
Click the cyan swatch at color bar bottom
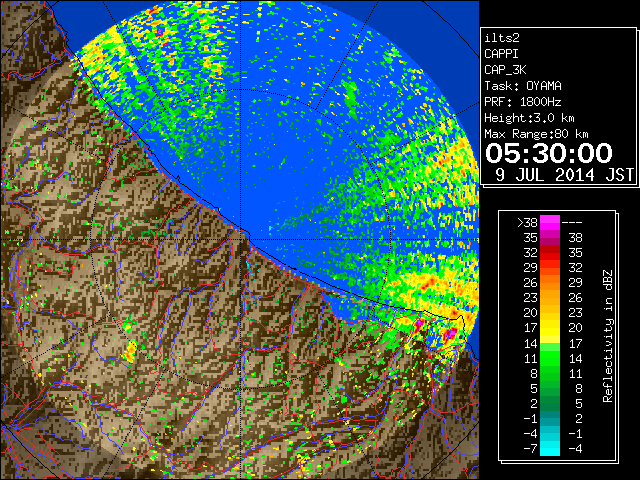[x=550, y=449]
